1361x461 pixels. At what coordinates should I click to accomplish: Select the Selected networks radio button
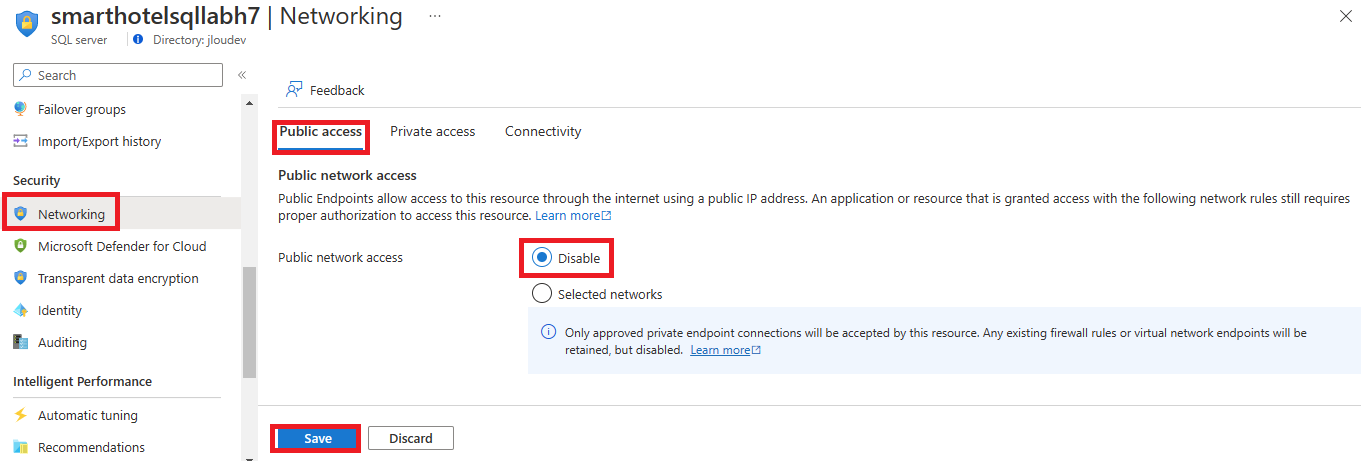[x=542, y=293]
